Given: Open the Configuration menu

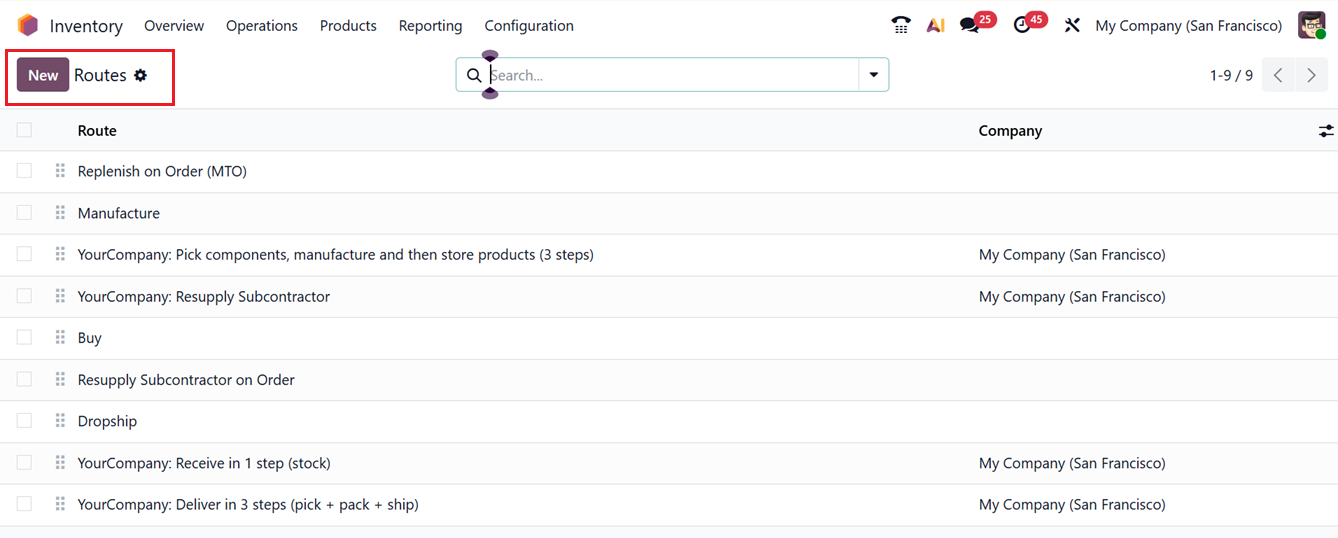Looking at the screenshot, I should (x=529, y=26).
